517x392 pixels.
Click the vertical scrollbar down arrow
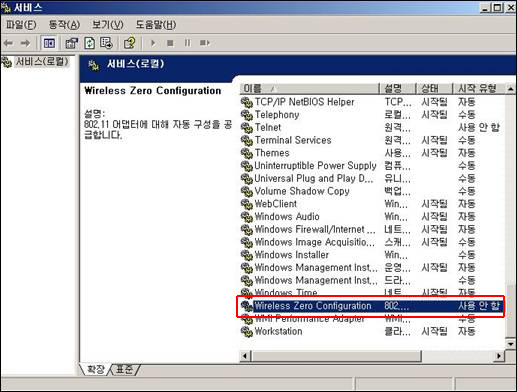point(510,344)
